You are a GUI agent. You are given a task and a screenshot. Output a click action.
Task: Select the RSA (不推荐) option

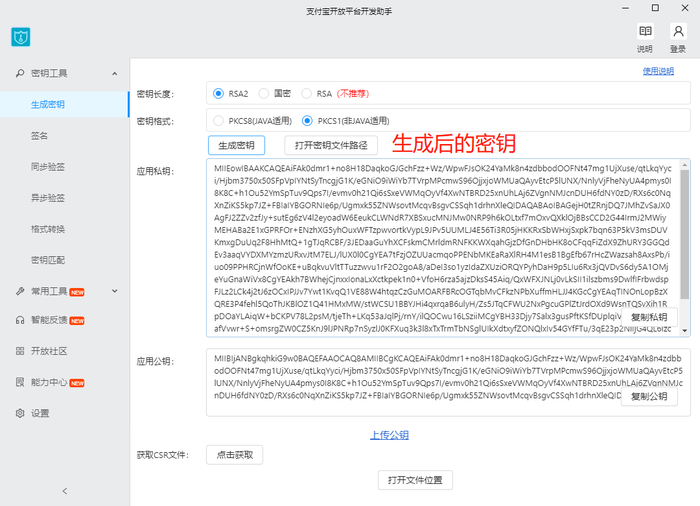(306, 94)
